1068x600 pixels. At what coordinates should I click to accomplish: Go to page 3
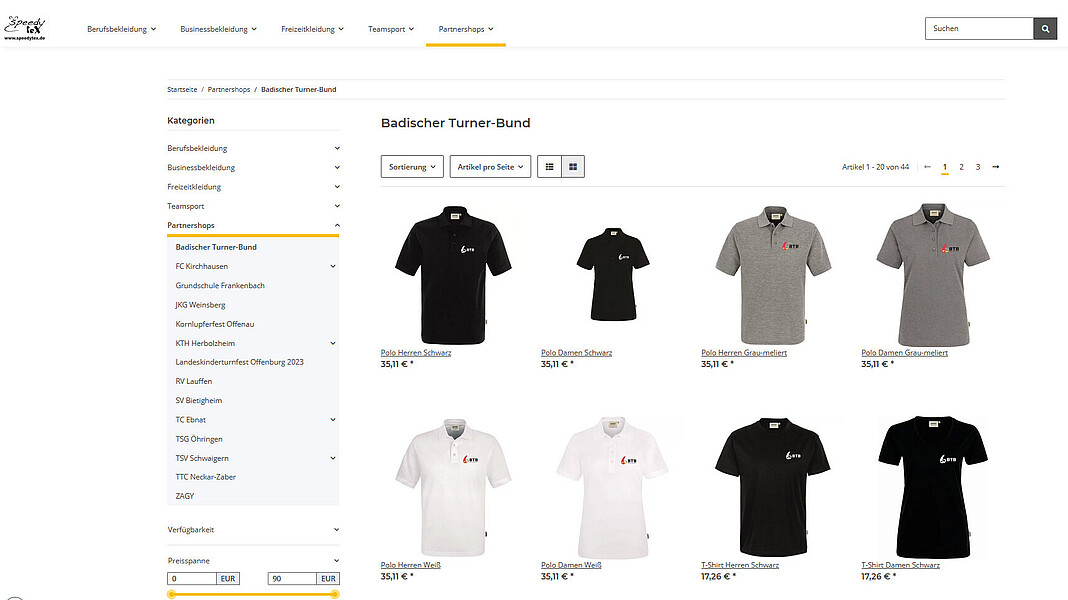(978, 167)
